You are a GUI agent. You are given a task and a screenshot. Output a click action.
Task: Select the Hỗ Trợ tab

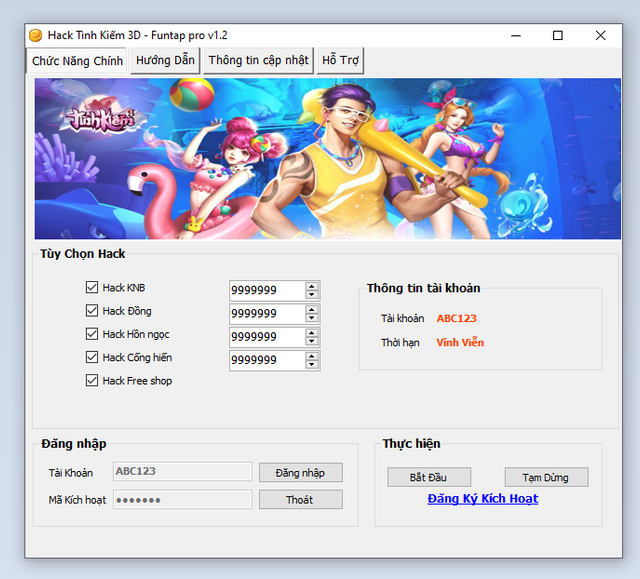point(341,60)
